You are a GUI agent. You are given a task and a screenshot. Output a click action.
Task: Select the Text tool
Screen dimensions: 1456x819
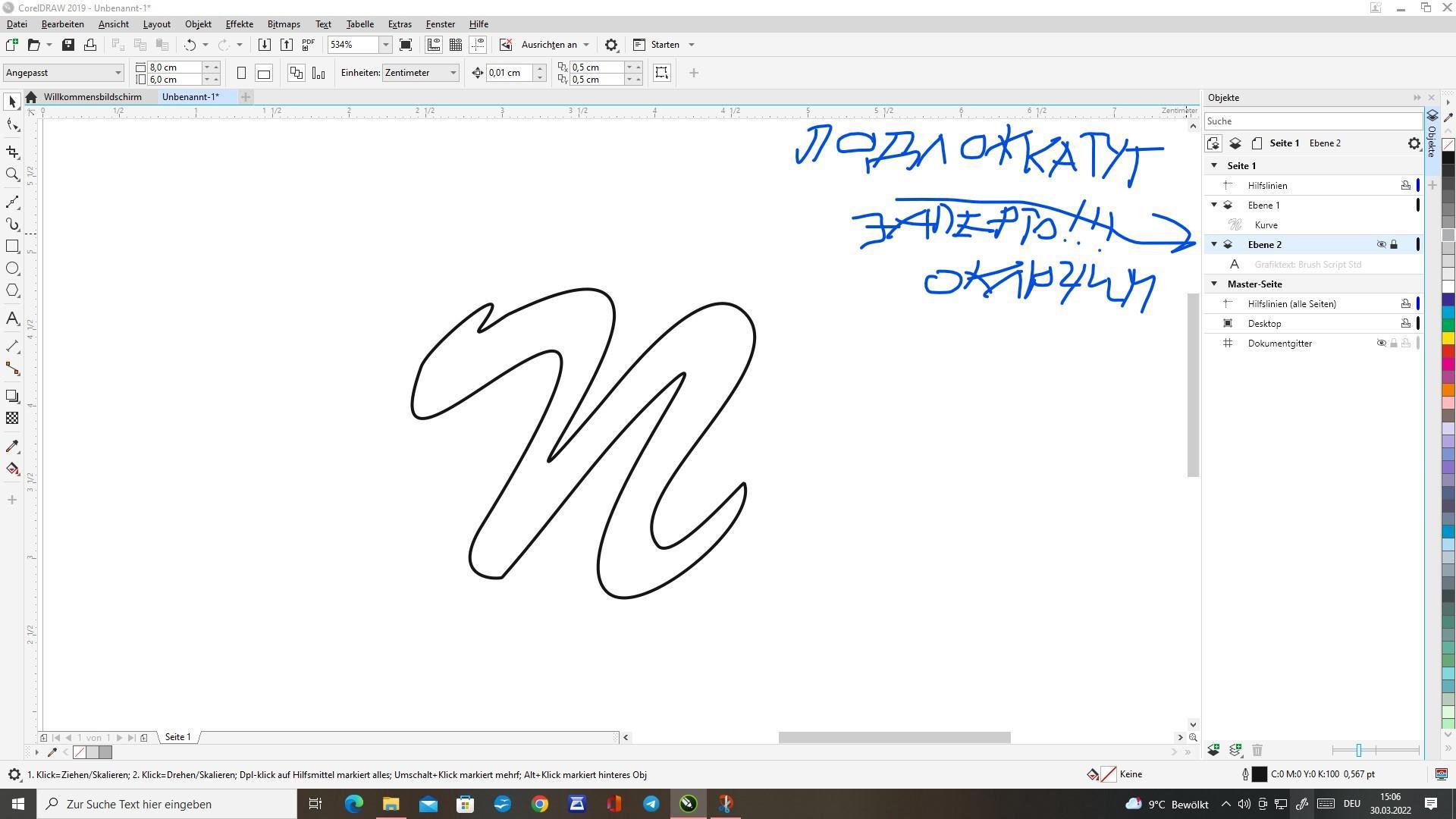tap(12, 318)
